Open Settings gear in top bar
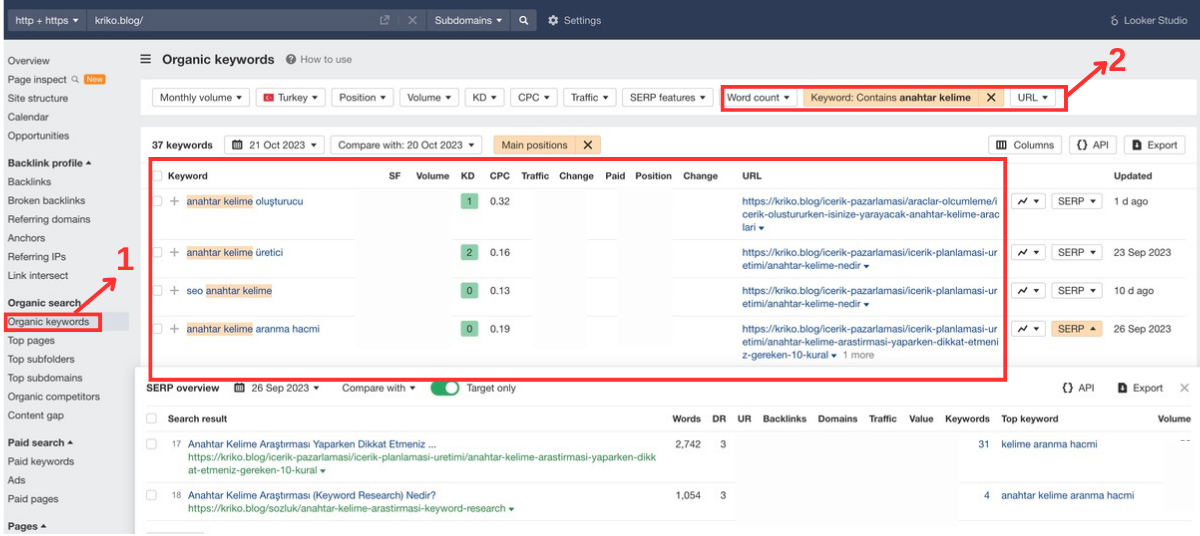 [x=574, y=20]
